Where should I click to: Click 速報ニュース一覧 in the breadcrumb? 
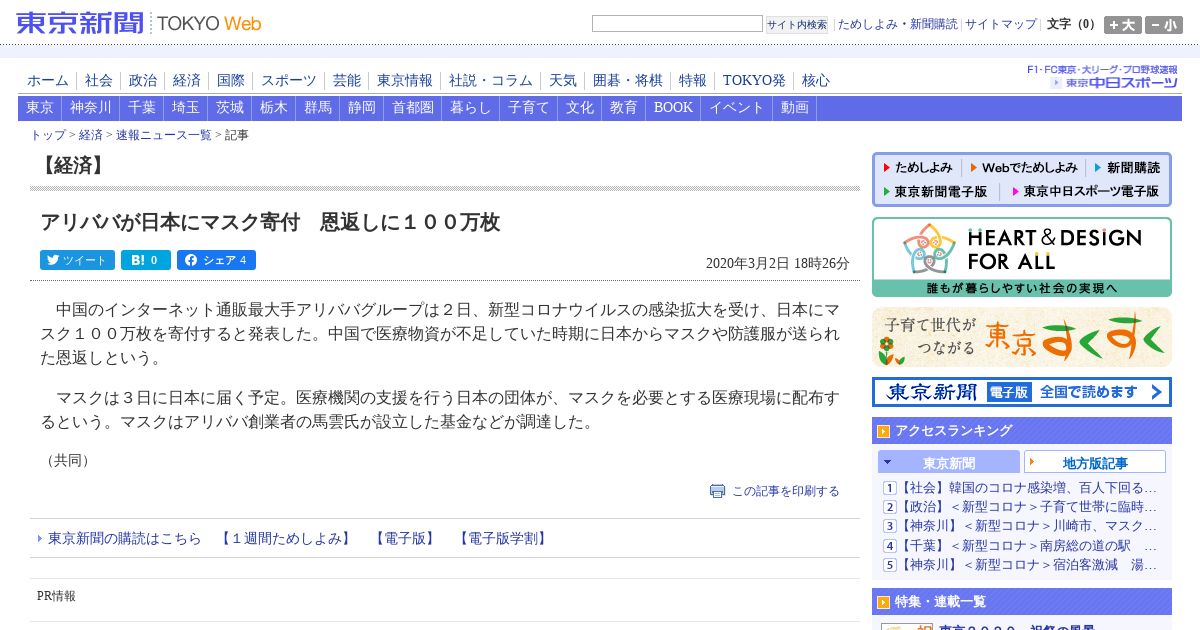164,135
